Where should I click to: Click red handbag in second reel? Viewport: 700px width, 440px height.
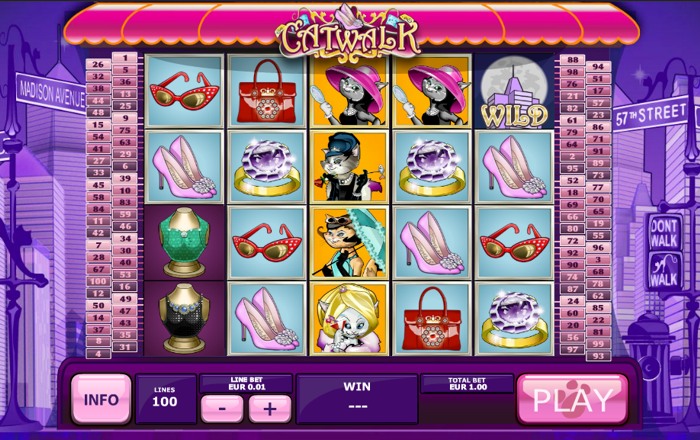[267, 91]
